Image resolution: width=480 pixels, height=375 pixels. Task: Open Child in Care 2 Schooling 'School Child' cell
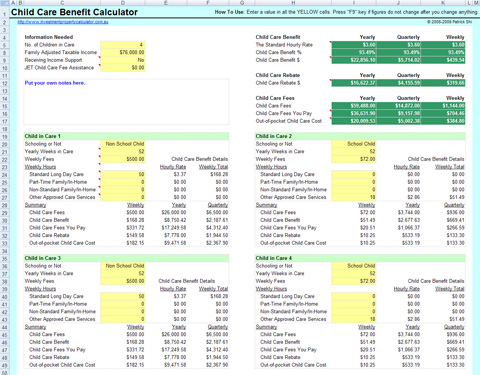354,144
